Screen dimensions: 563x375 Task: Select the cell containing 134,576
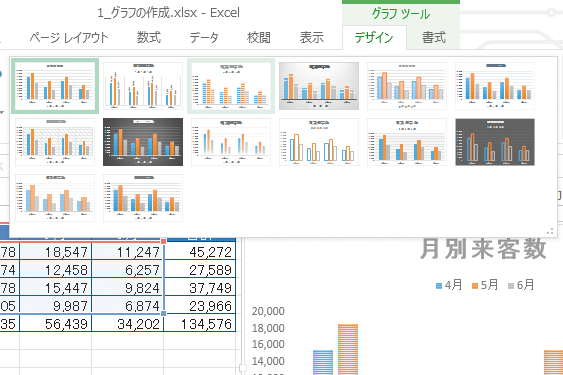click(200, 324)
